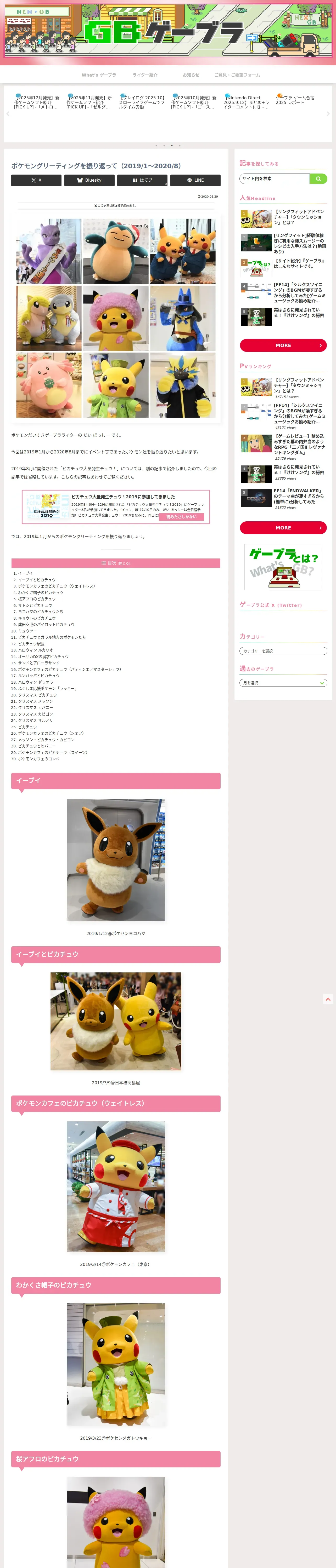Select the third carousel pagination dot
336x1568 pixels.
pyautogui.click(x=172, y=146)
